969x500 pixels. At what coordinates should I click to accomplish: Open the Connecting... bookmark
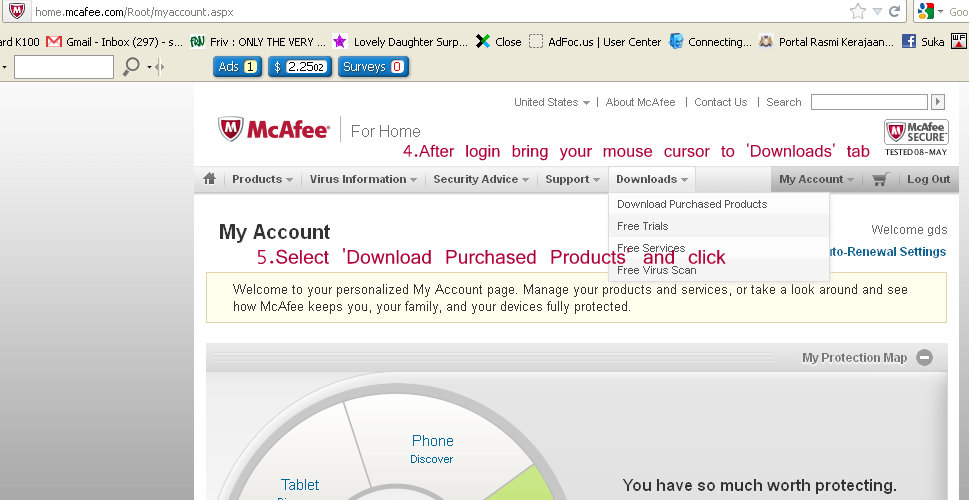711,42
